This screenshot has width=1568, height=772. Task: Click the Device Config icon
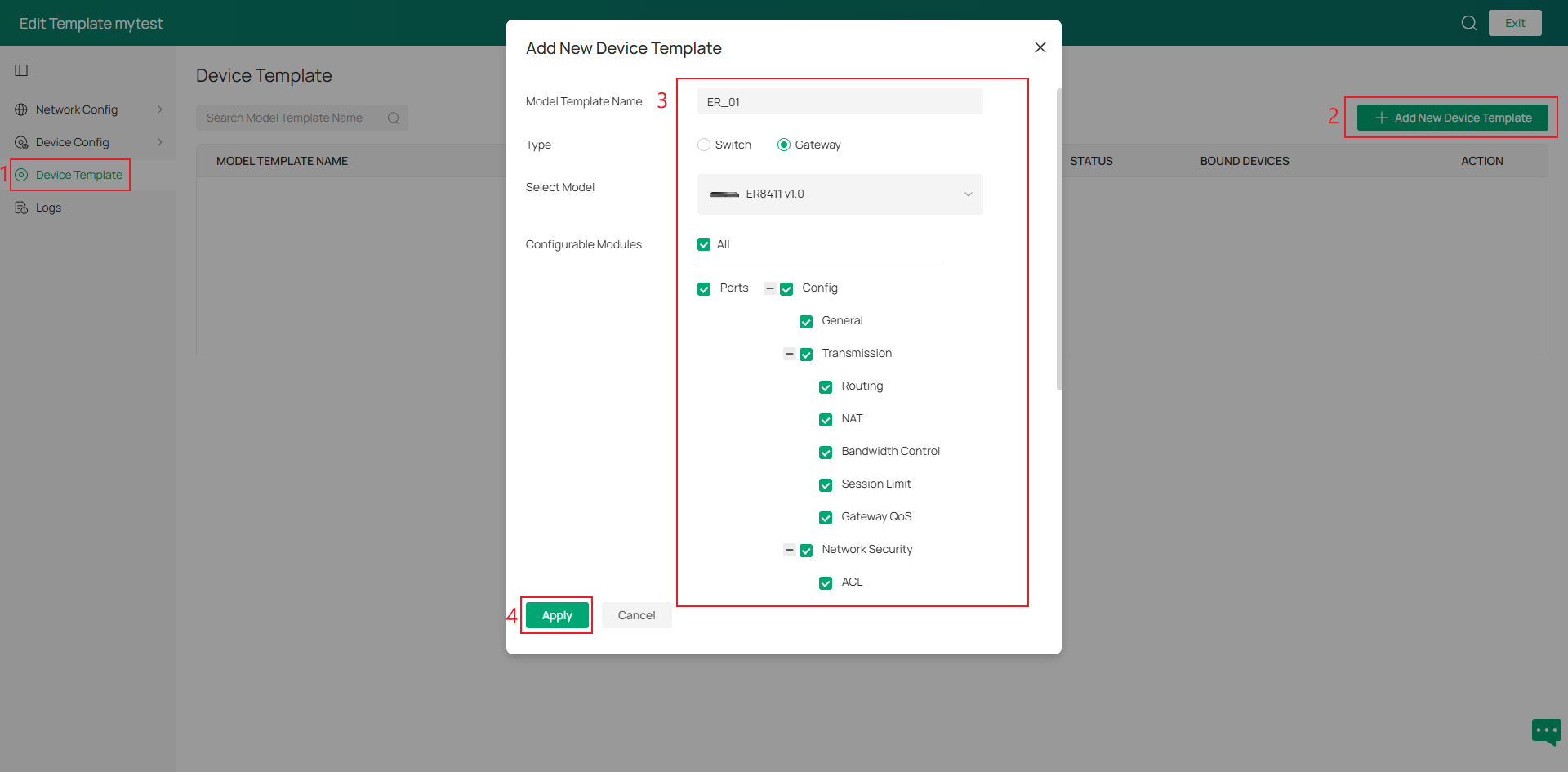coord(21,142)
